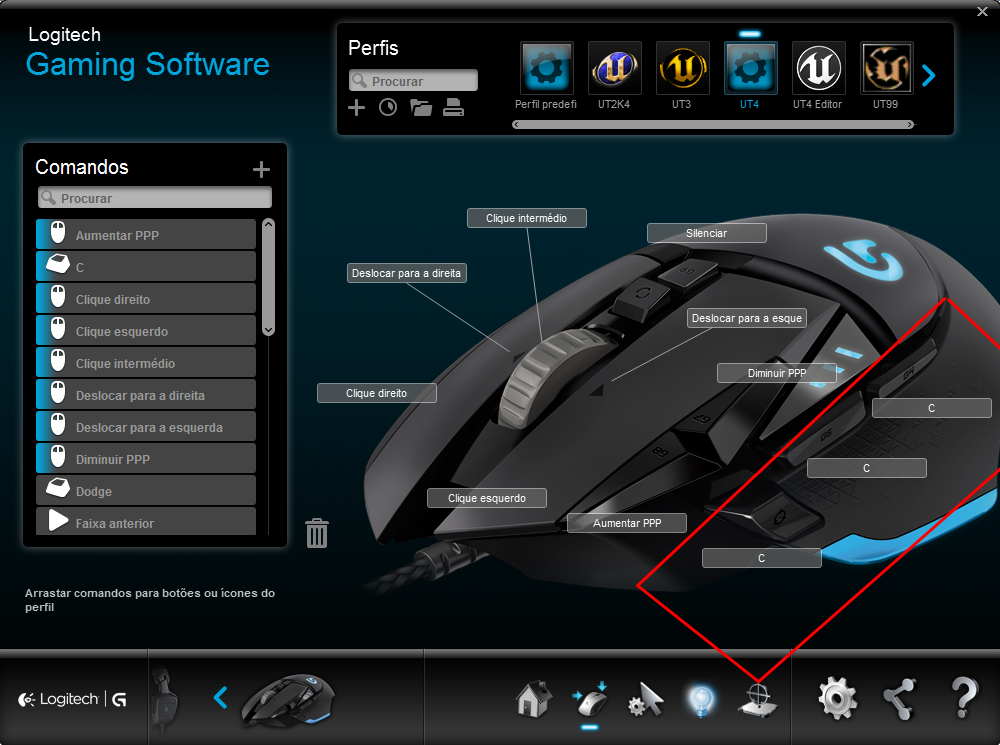Select the Aumentar PPP command
The height and width of the screenshot is (745, 1000).
[x=146, y=235]
